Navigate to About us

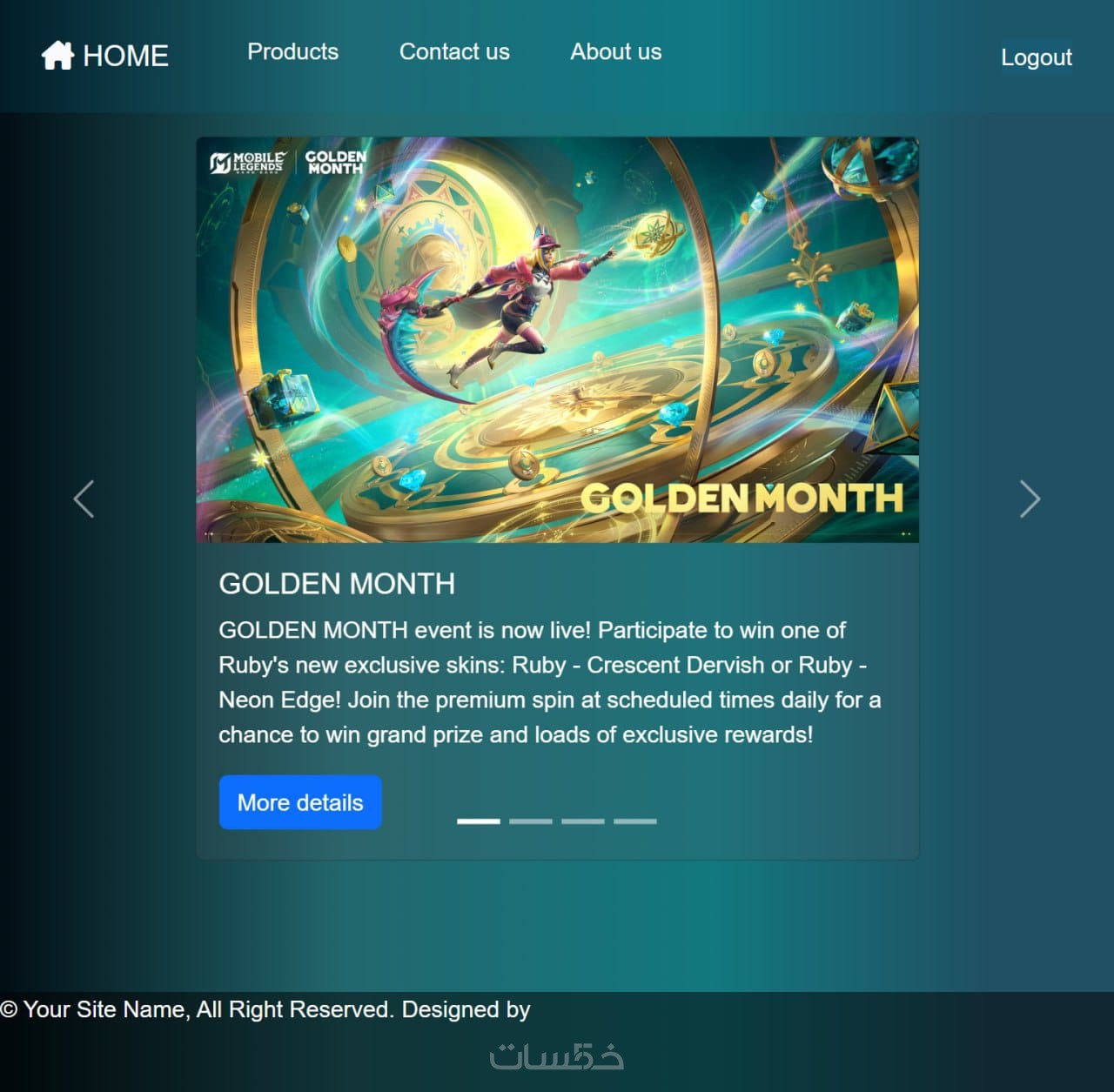pos(615,52)
